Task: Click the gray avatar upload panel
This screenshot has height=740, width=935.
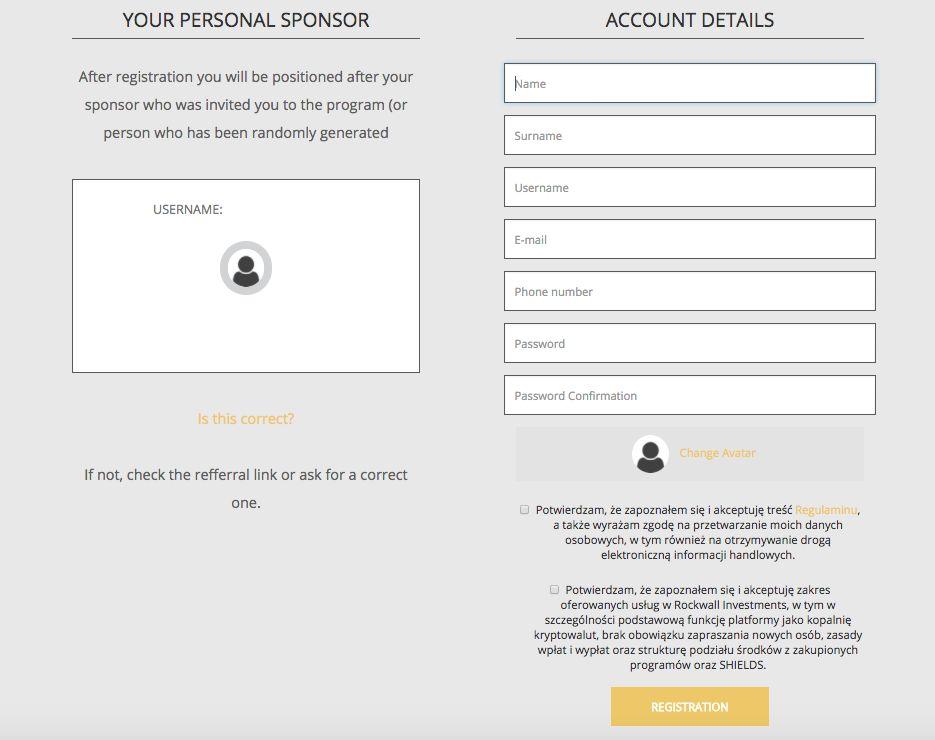Action: (x=689, y=454)
